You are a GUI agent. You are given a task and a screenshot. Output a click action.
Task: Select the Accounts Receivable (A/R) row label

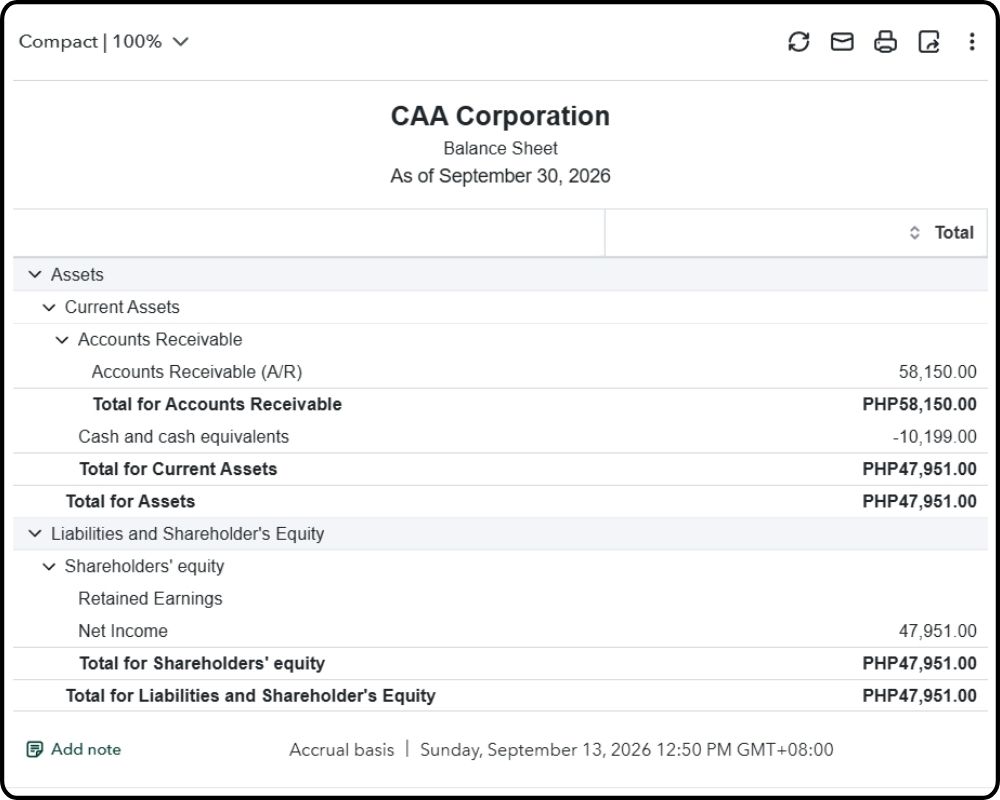tap(196, 372)
